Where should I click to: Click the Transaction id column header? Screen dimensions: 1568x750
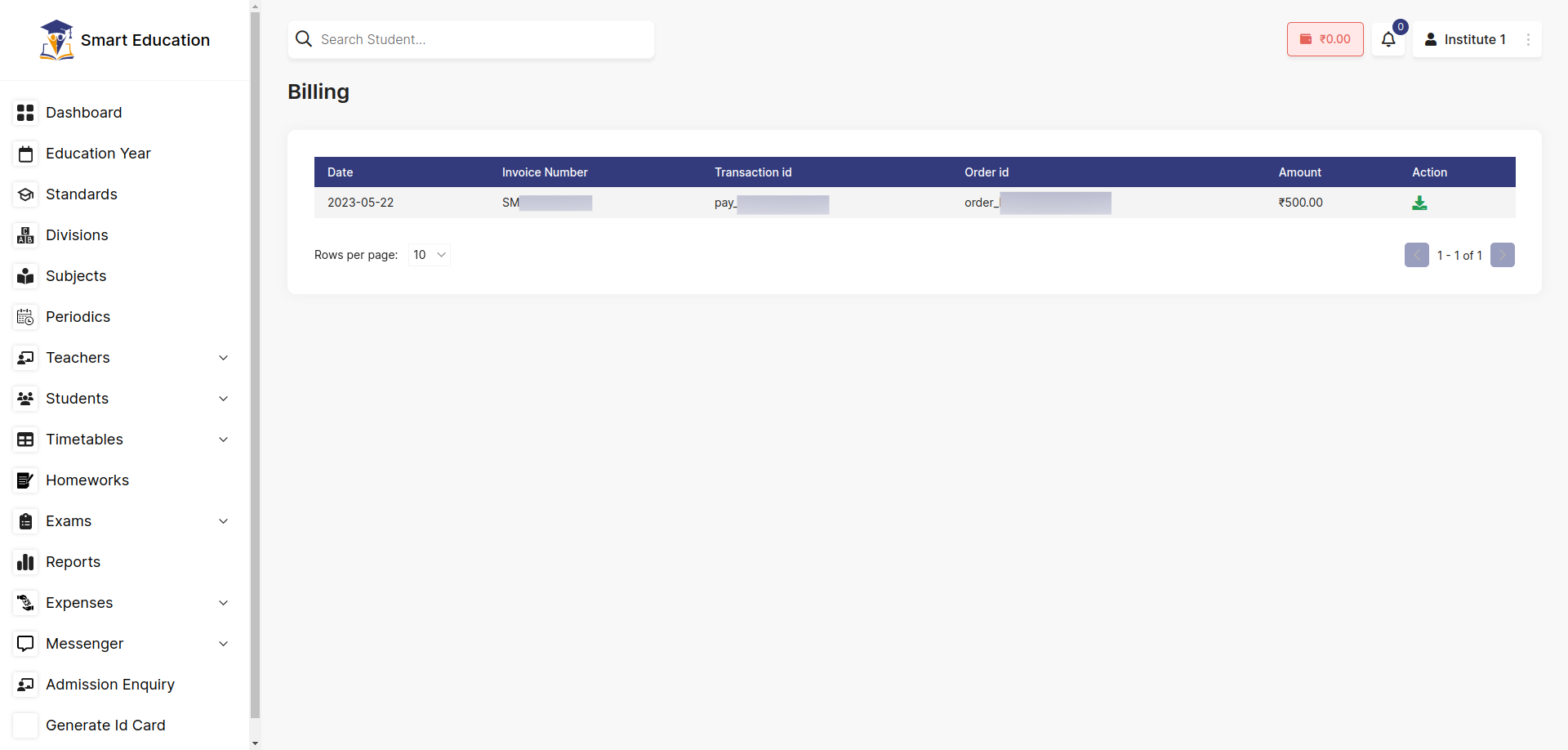tap(753, 172)
